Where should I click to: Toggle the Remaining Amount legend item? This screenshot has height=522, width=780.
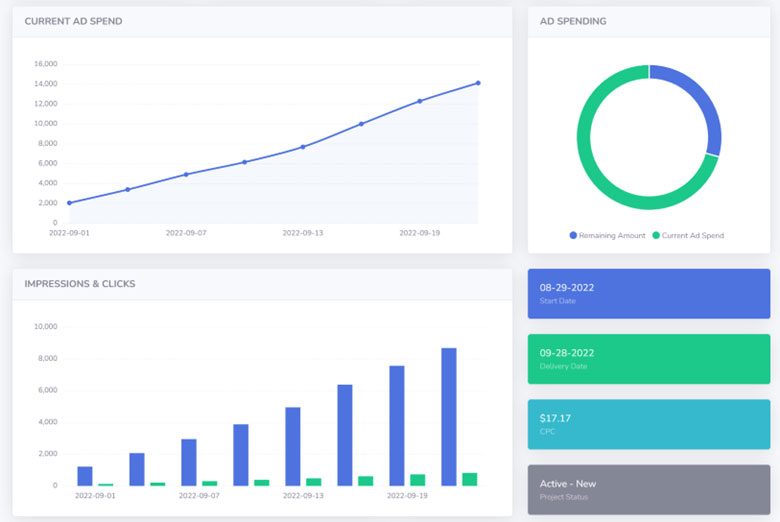[x=613, y=235]
